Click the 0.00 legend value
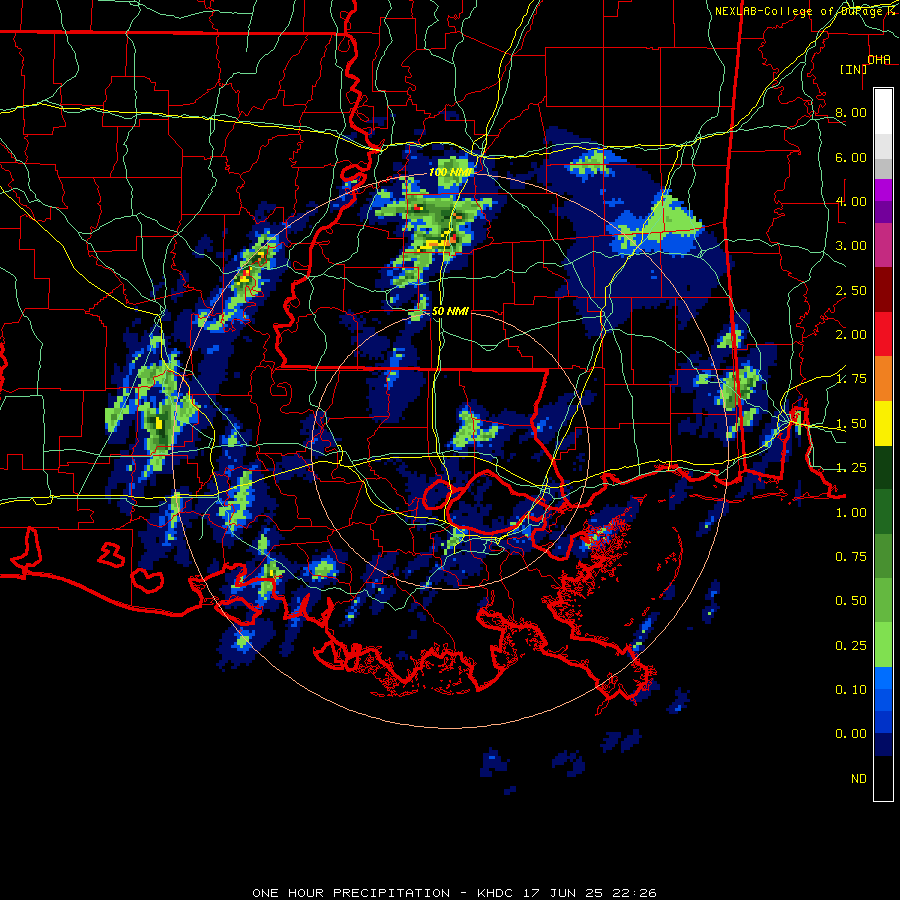Image resolution: width=900 pixels, height=900 pixels. 851,734
